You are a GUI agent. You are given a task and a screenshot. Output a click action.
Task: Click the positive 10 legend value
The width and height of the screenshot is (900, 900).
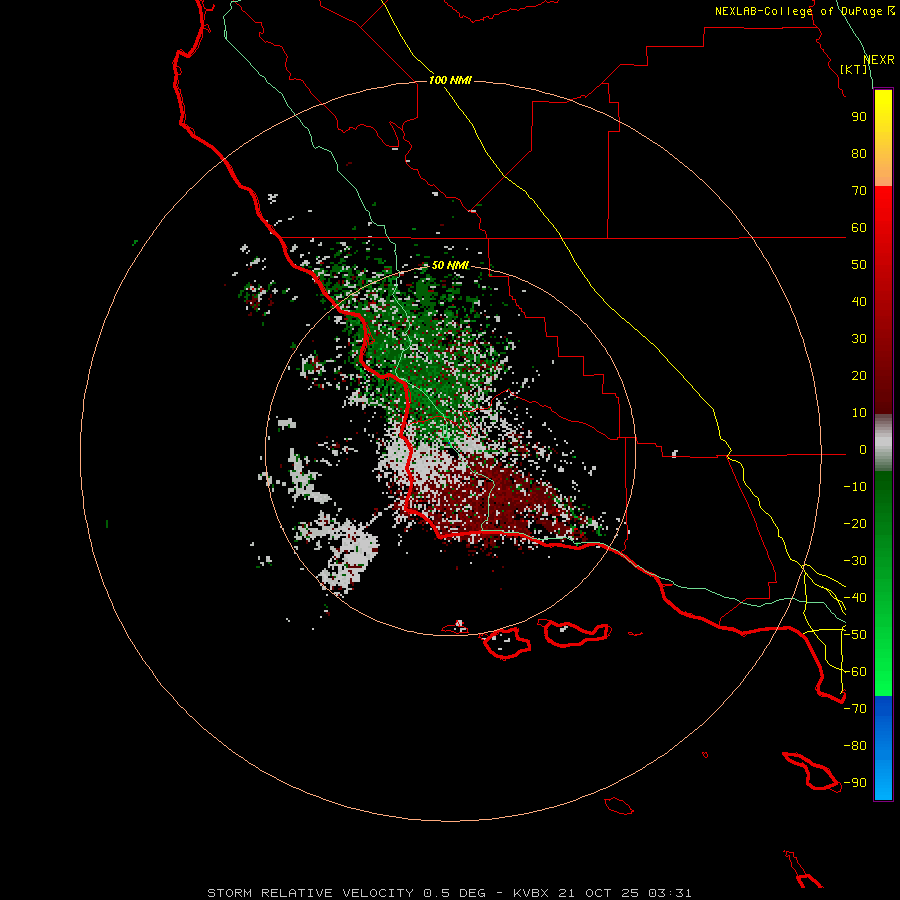point(859,413)
